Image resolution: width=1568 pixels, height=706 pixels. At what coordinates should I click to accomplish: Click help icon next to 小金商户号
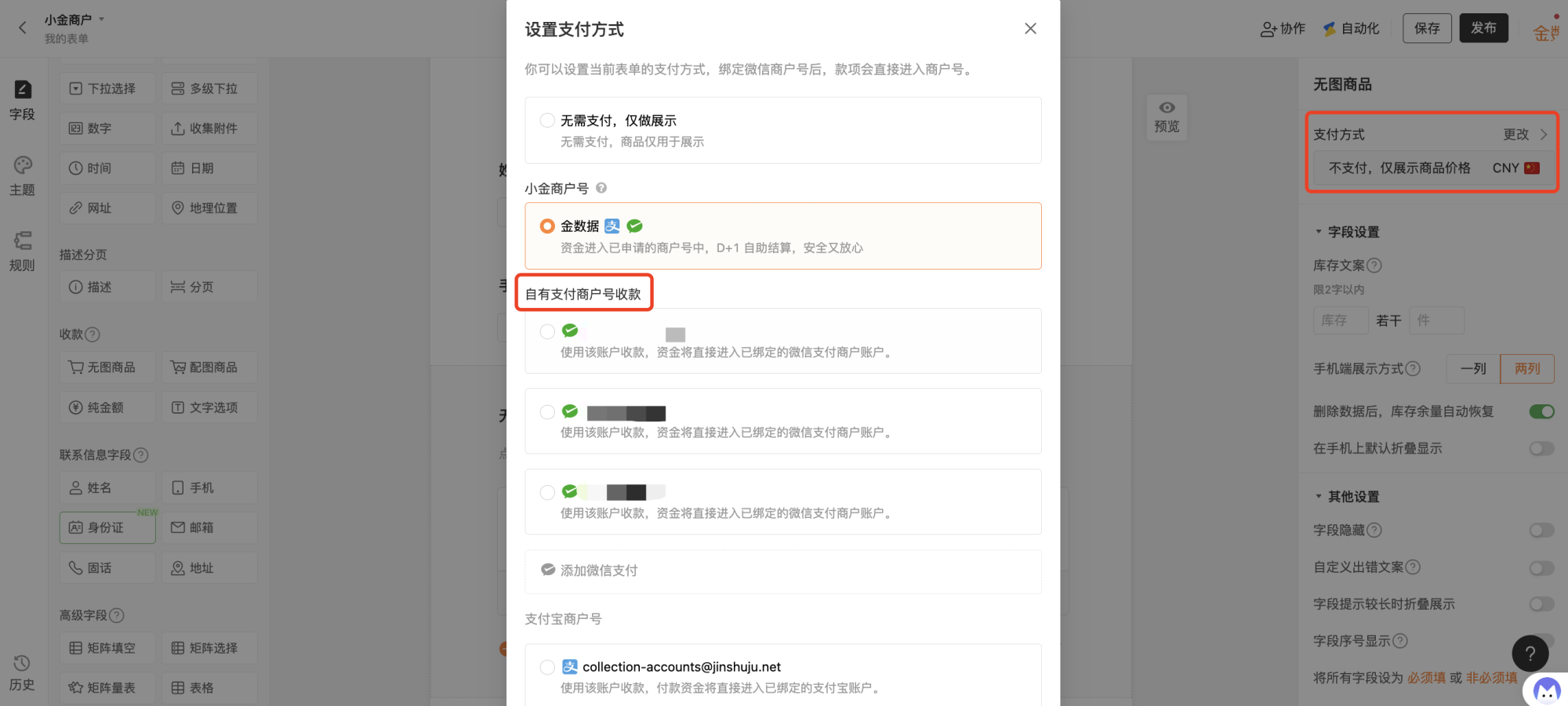click(x=601, y=188)
